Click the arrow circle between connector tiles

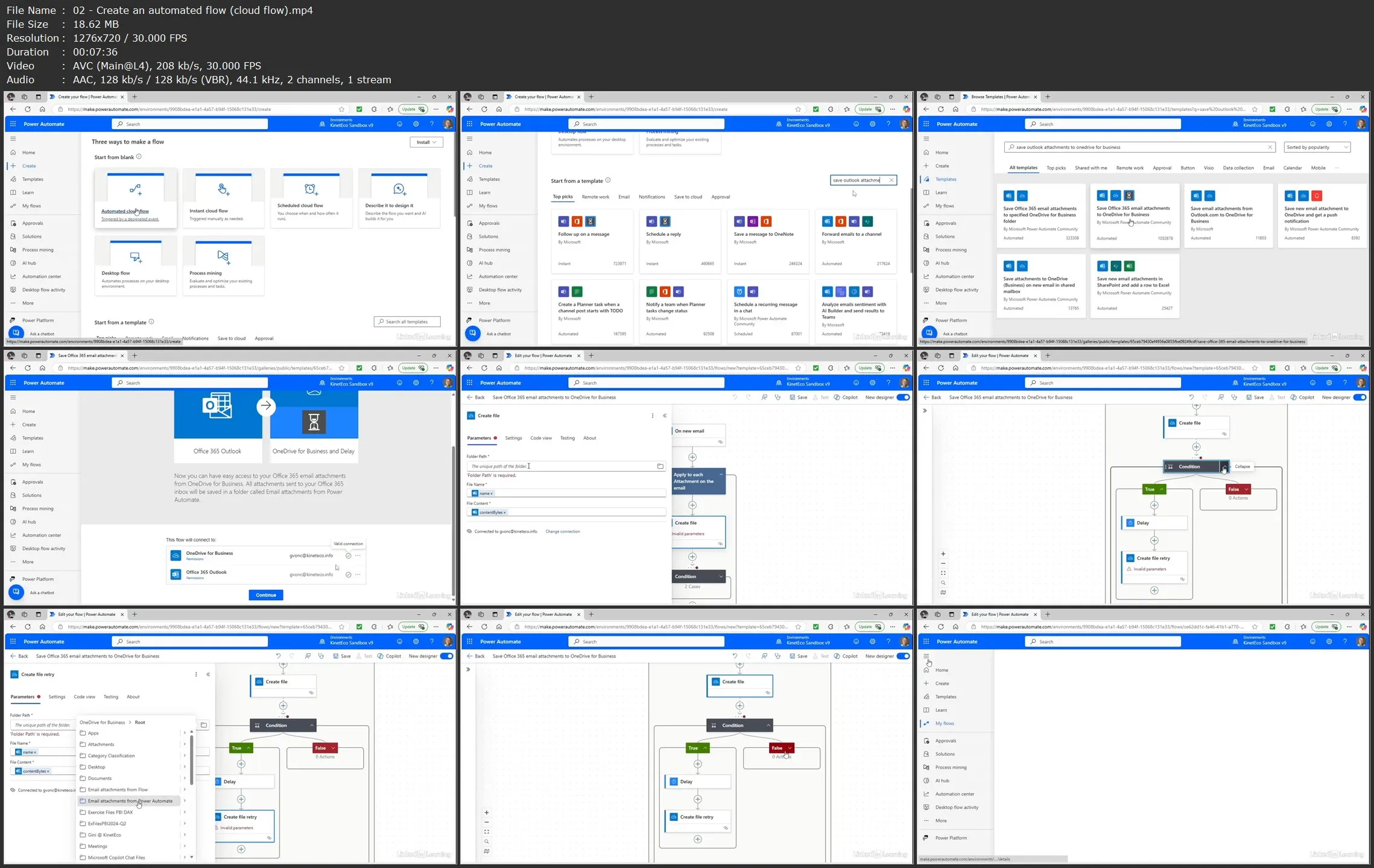click(265, 406)
